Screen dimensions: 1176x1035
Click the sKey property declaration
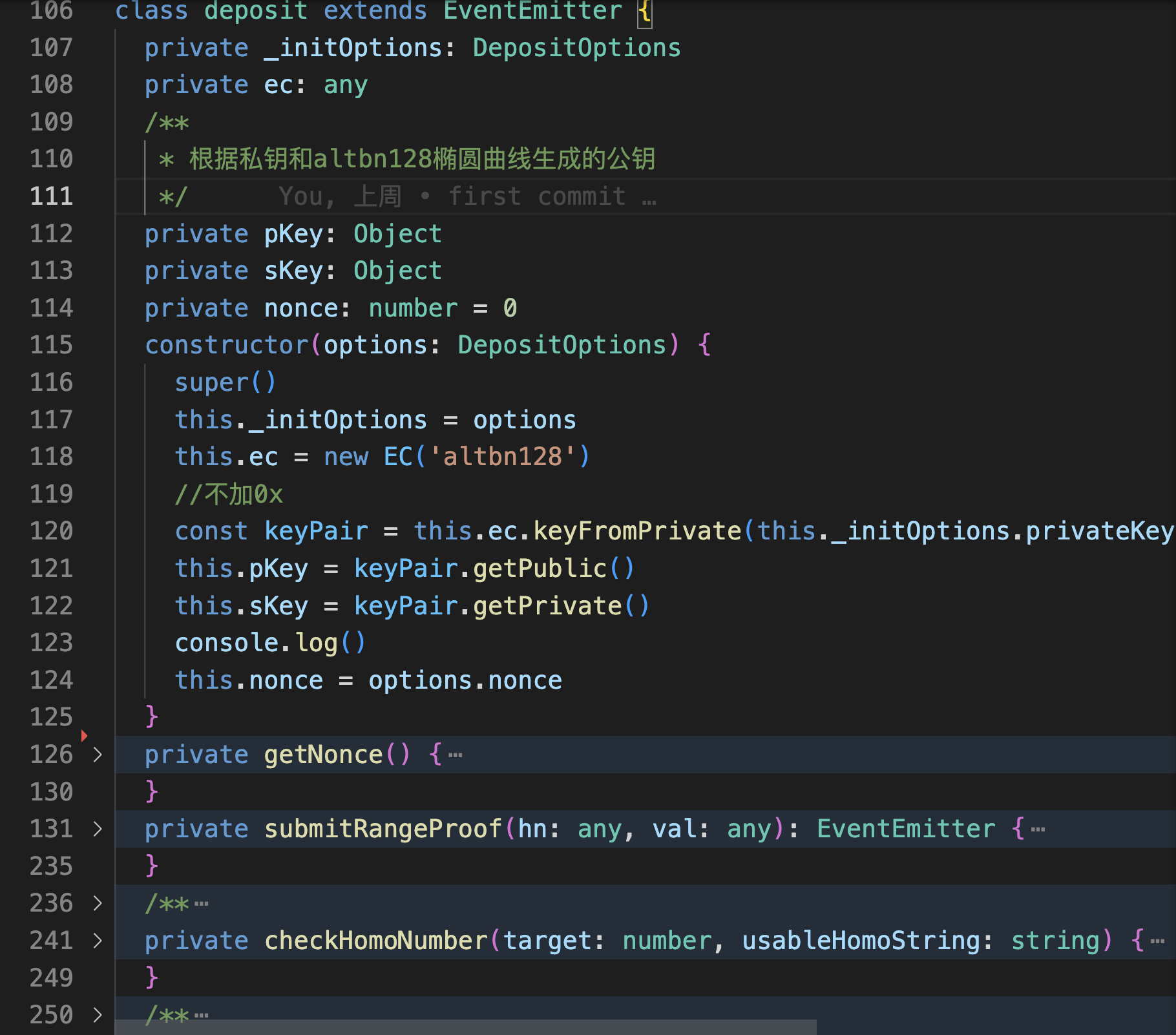pos(293,271)
